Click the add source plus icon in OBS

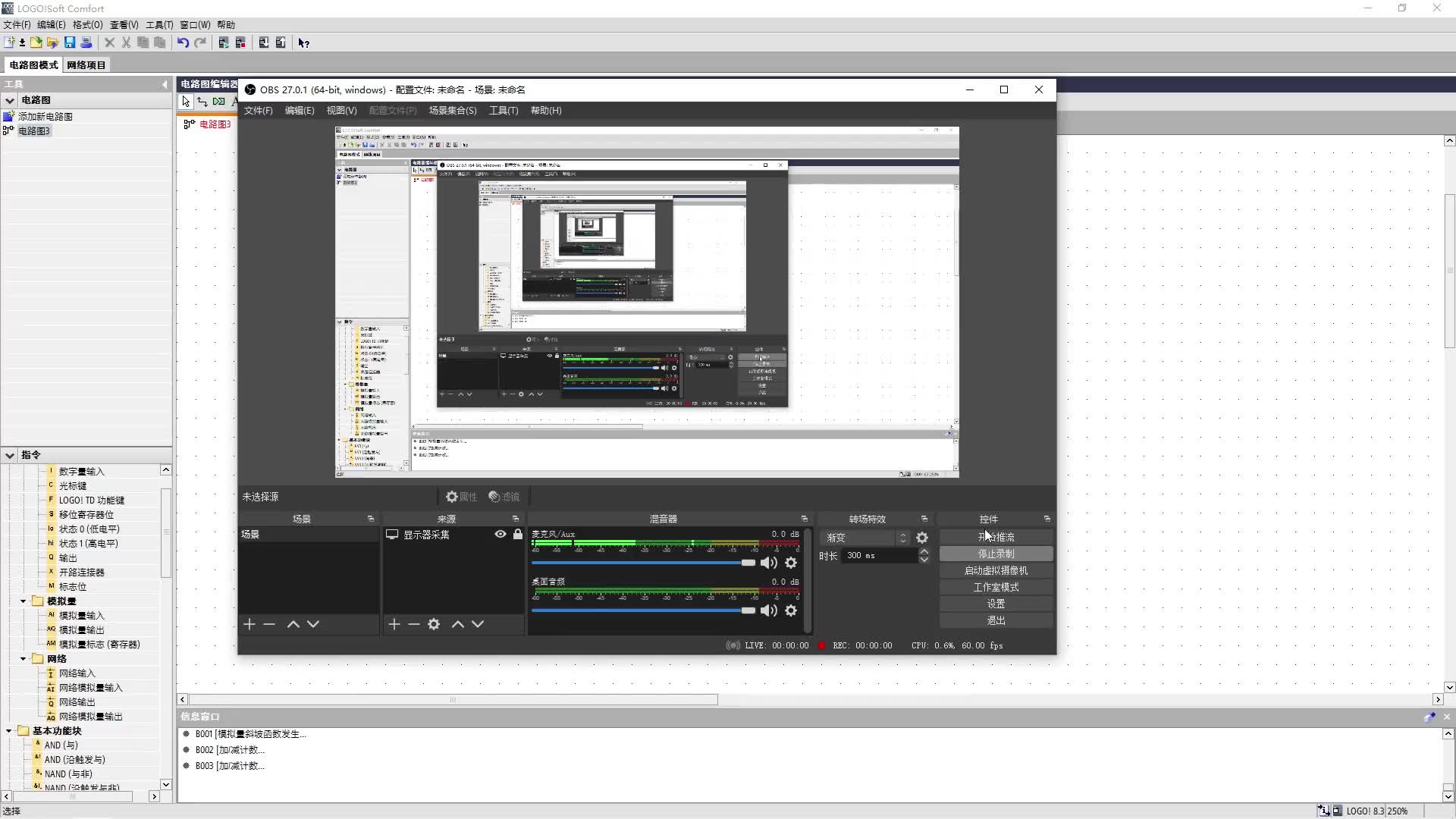pyautogui.click(x=394, y=624)
